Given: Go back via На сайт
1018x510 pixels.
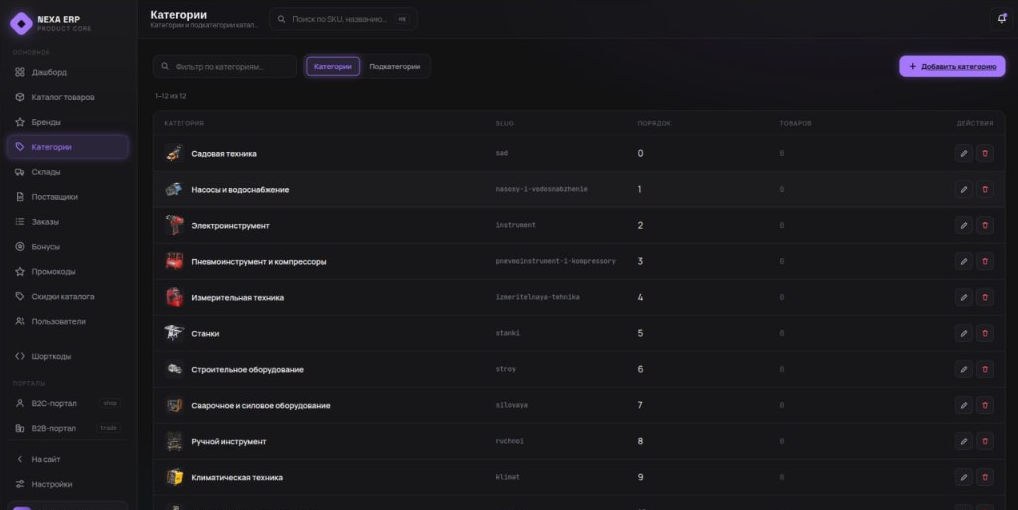Looking at the screenshot, I should pos(68,459).
